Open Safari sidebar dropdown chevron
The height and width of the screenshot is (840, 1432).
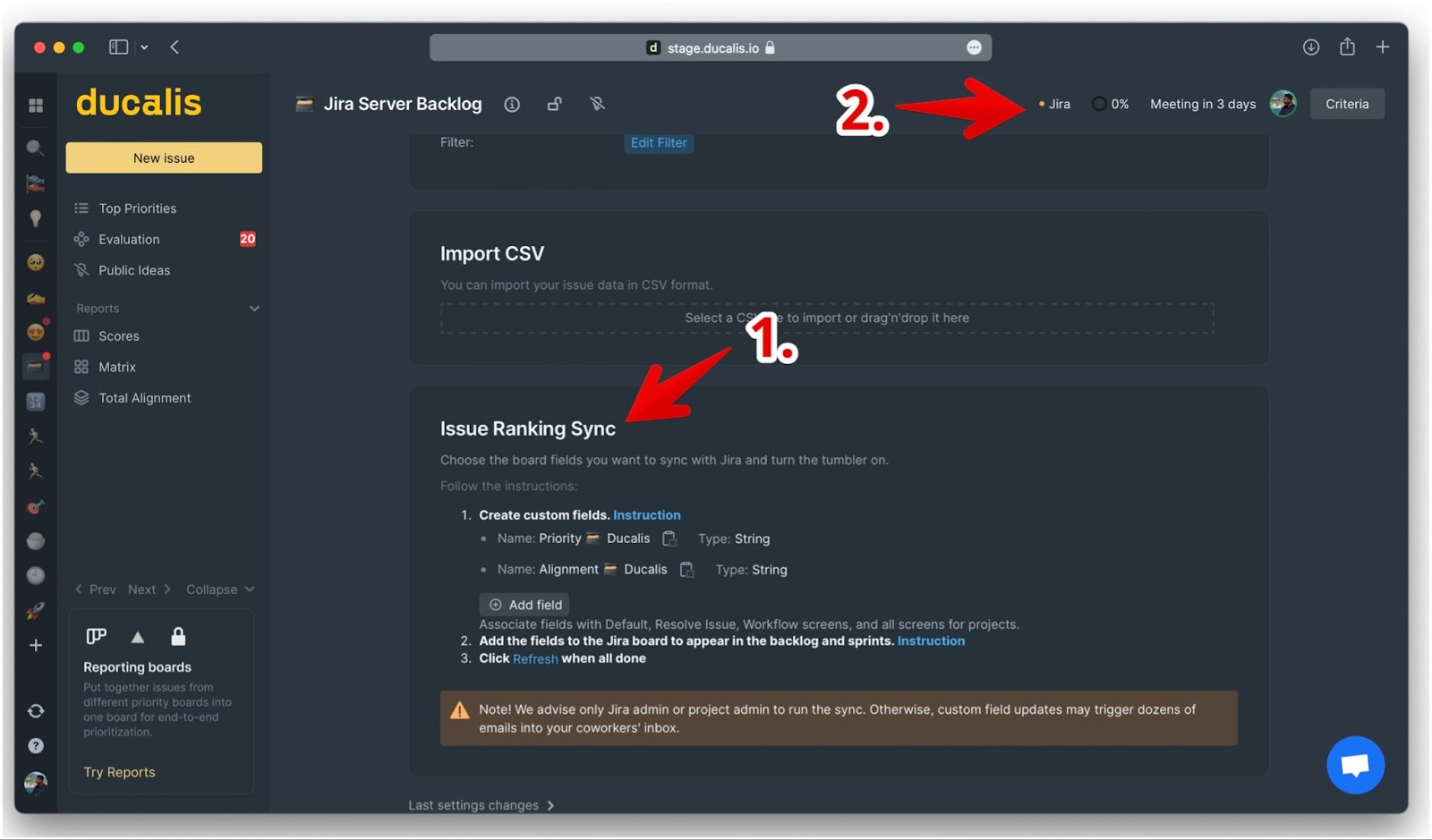pyautogui.click(x=144, y=47)
